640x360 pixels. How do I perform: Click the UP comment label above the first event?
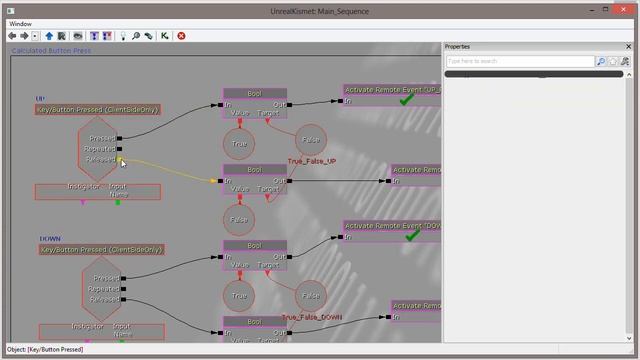tap(40, 98)
